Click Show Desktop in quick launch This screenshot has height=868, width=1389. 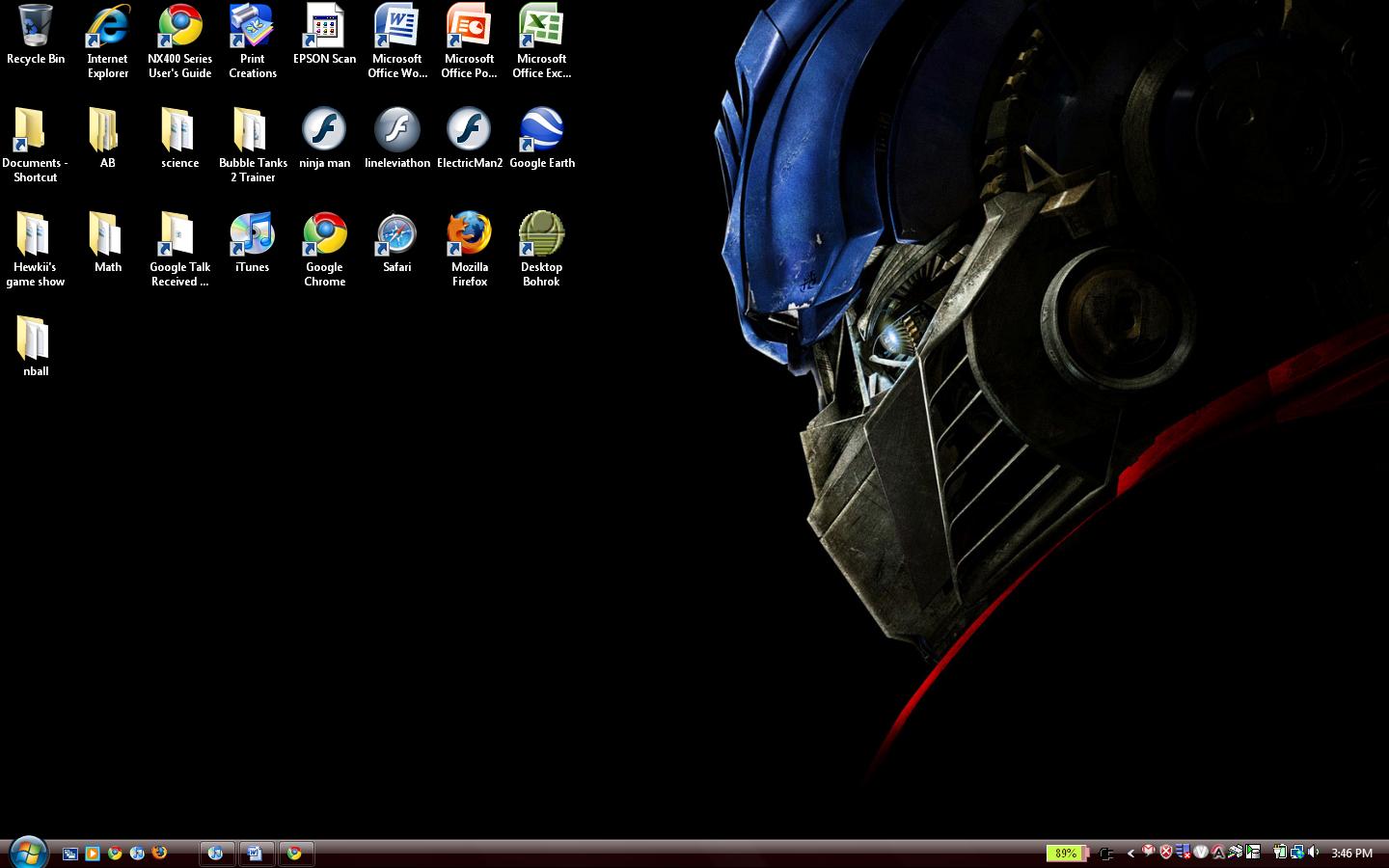click(x=70, y=854)
